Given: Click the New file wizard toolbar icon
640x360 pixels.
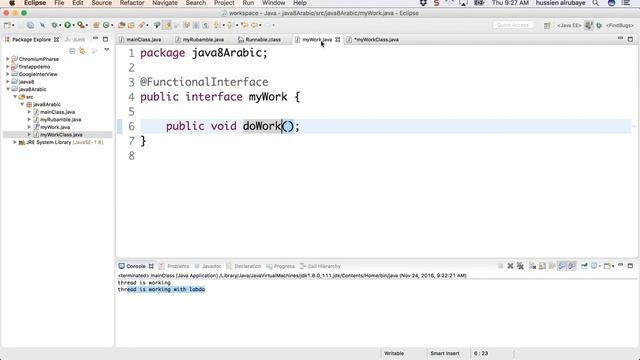Looking at the screenshot, I should 7,25.
